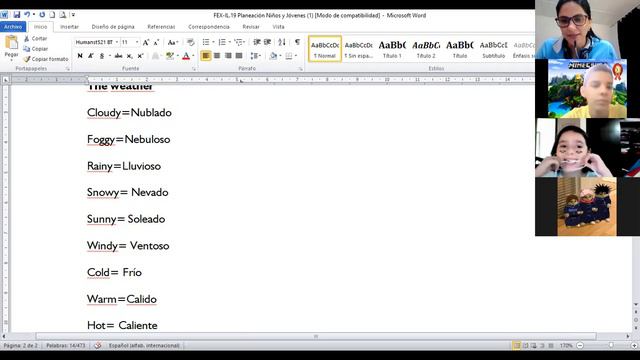Open the Referencias tab
Screen dimensions: 640x360
tap(161, 27)
